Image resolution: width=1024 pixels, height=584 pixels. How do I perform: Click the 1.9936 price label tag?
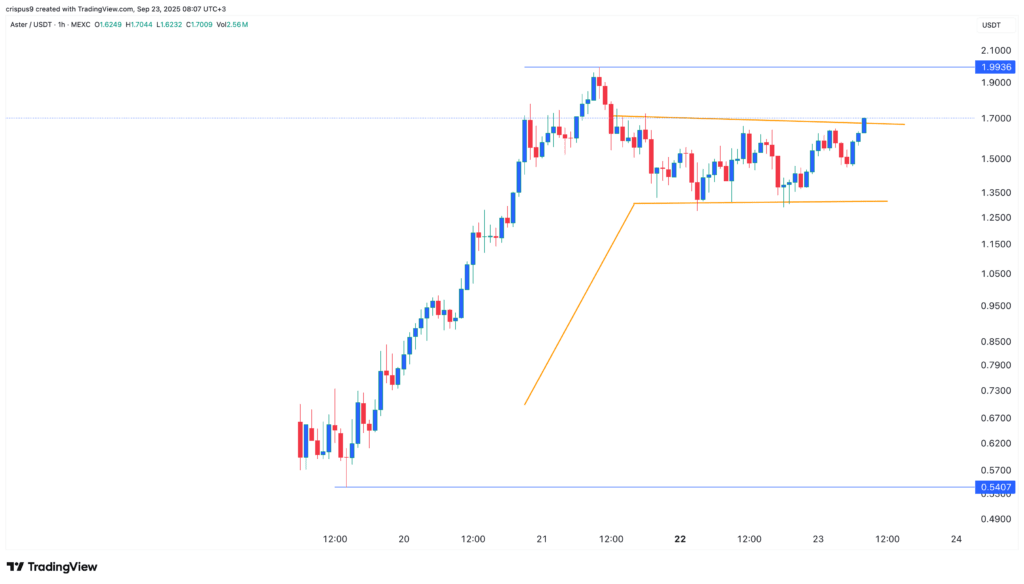996,67
